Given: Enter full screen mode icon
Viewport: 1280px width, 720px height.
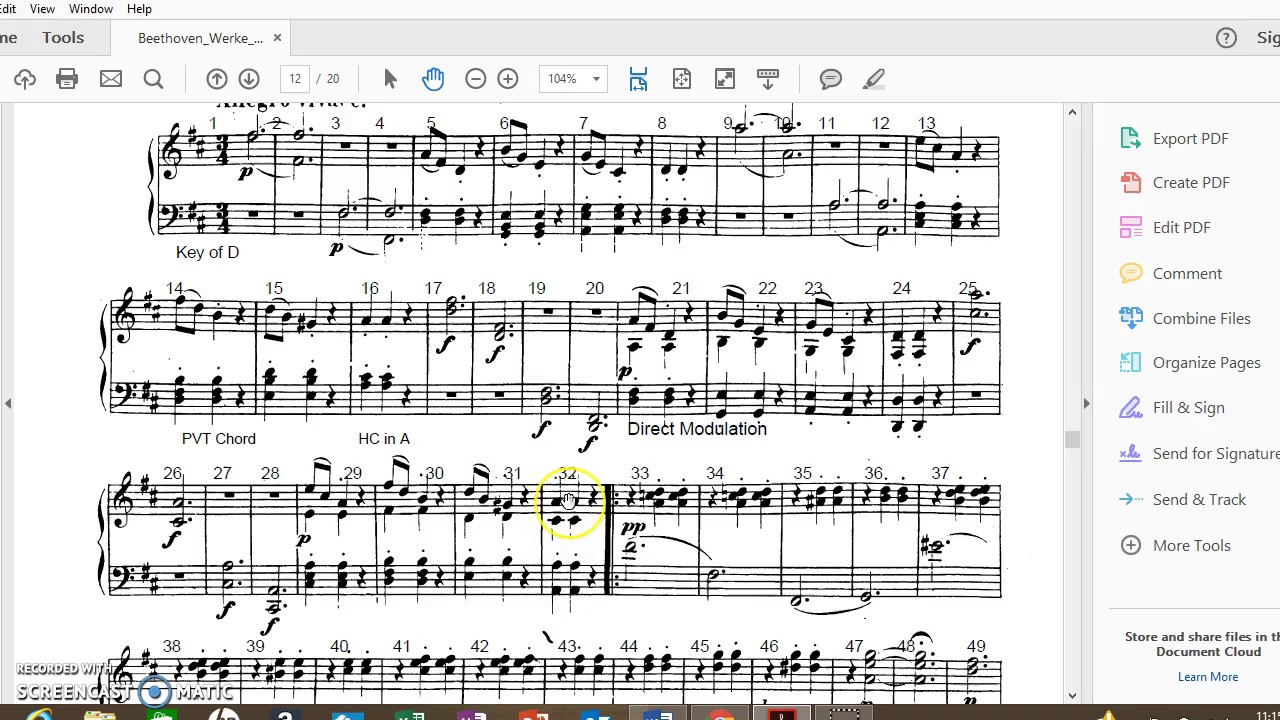Looking at the screenshot, I should tap(725, 79).
